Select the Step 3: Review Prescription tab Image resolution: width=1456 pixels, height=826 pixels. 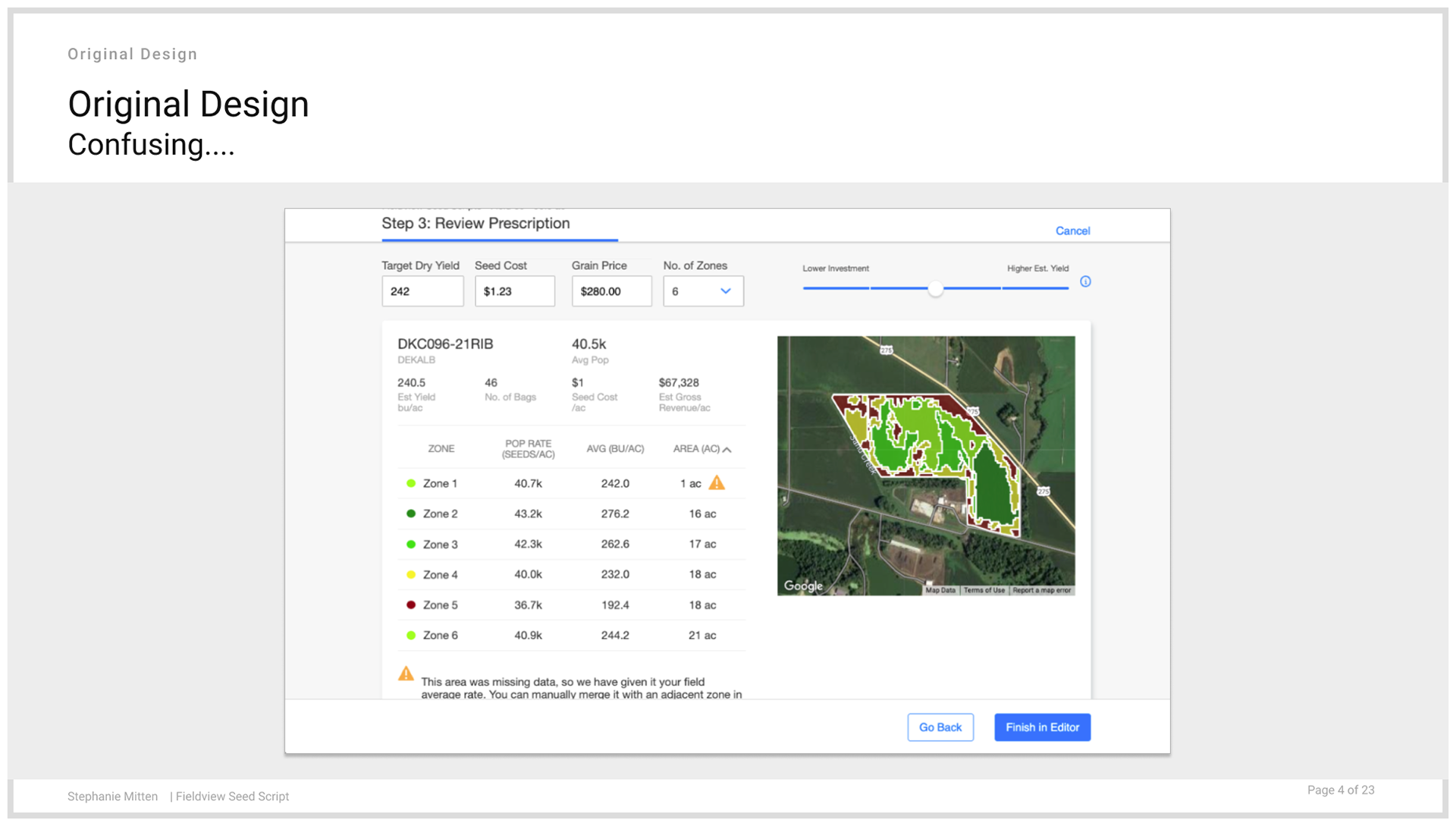pyautogui.click(x=475, y=224)
